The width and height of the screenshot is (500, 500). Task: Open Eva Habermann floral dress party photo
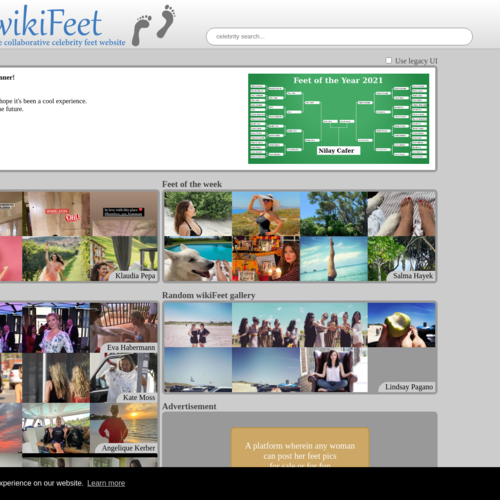pos(56,328)
